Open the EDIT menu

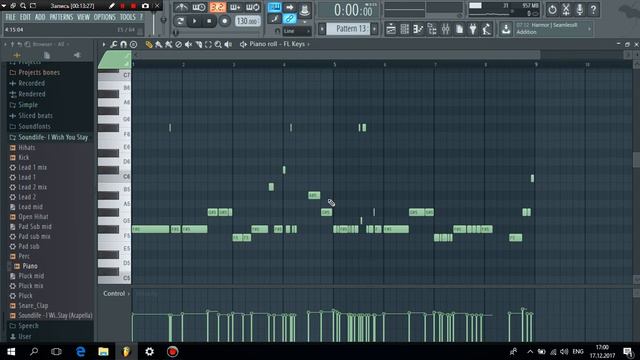click(25, 17)
